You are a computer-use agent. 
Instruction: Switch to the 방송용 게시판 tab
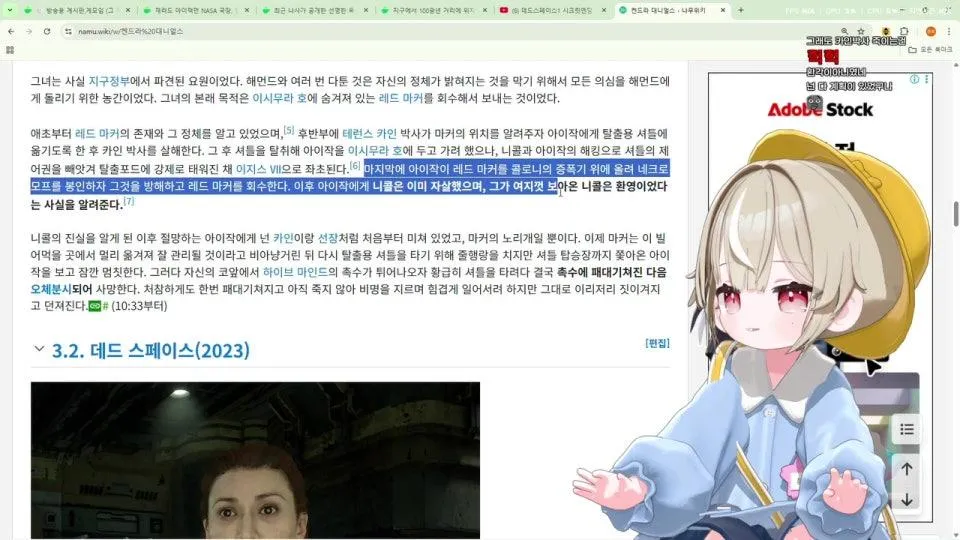pos(77,10)
